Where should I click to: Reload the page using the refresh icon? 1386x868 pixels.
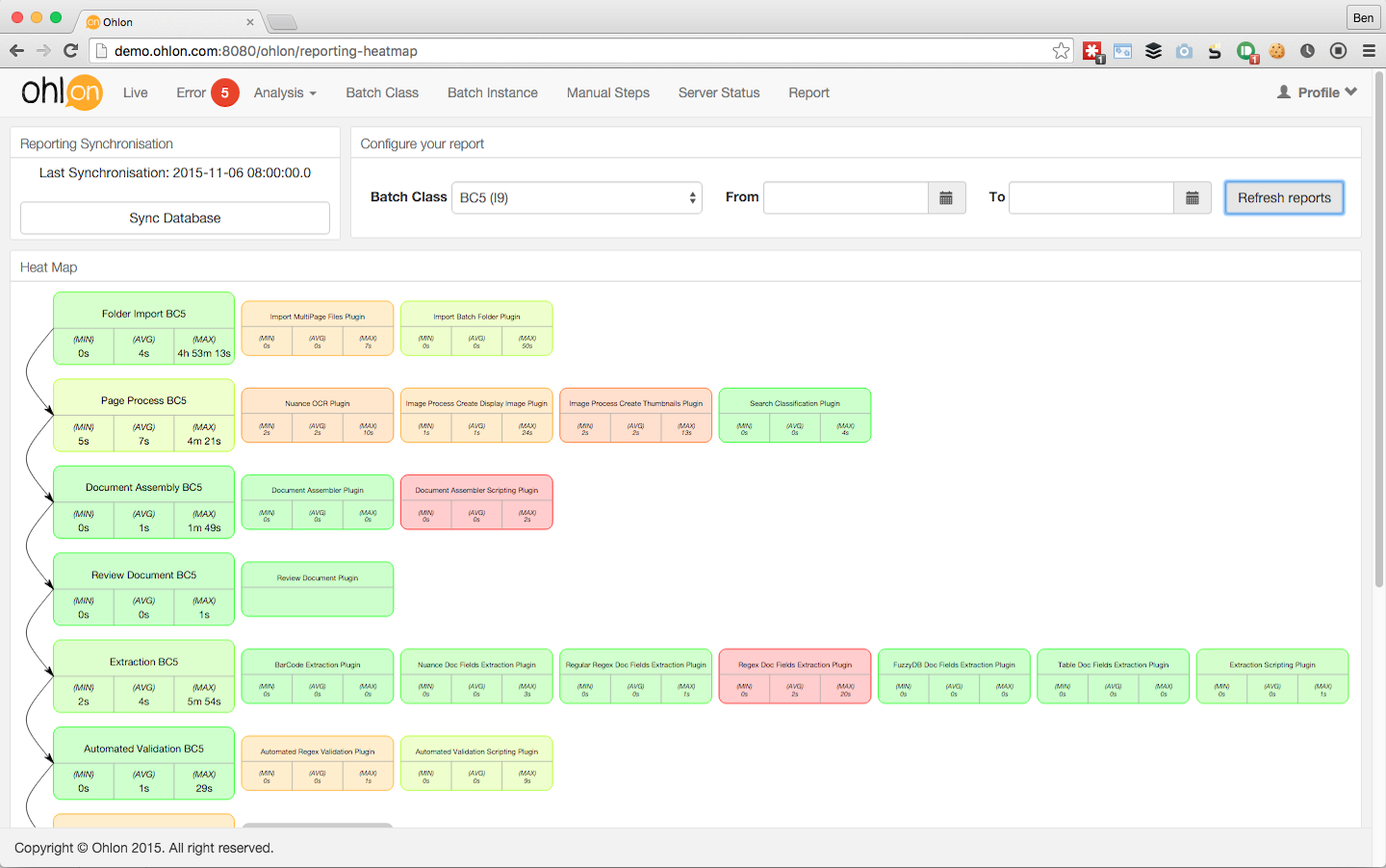pos(69,51)
